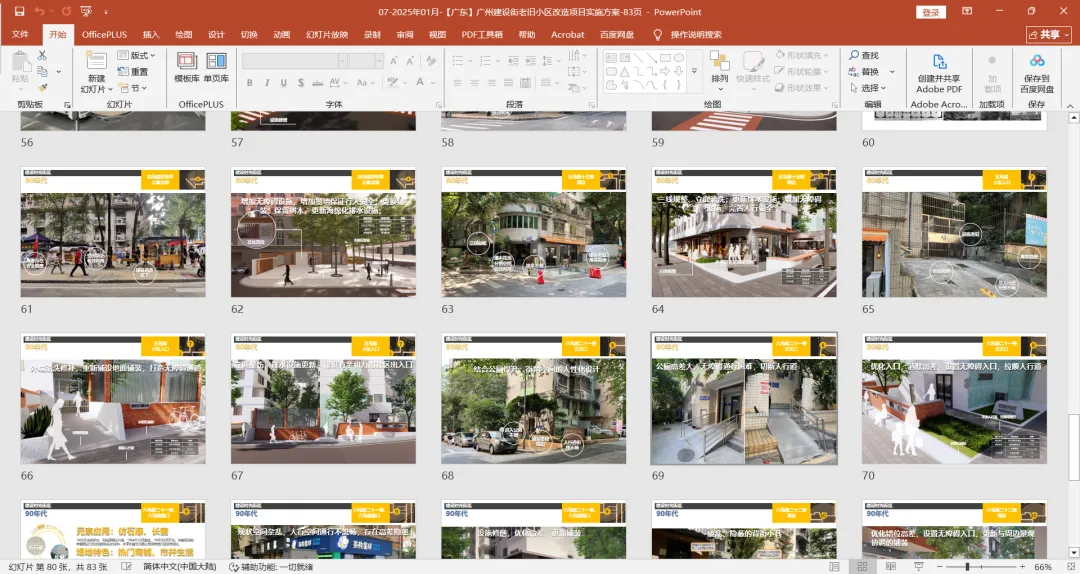
Task: Open the 排列 arrange menu
Action: pyautogui.click(x=720, y=71)
